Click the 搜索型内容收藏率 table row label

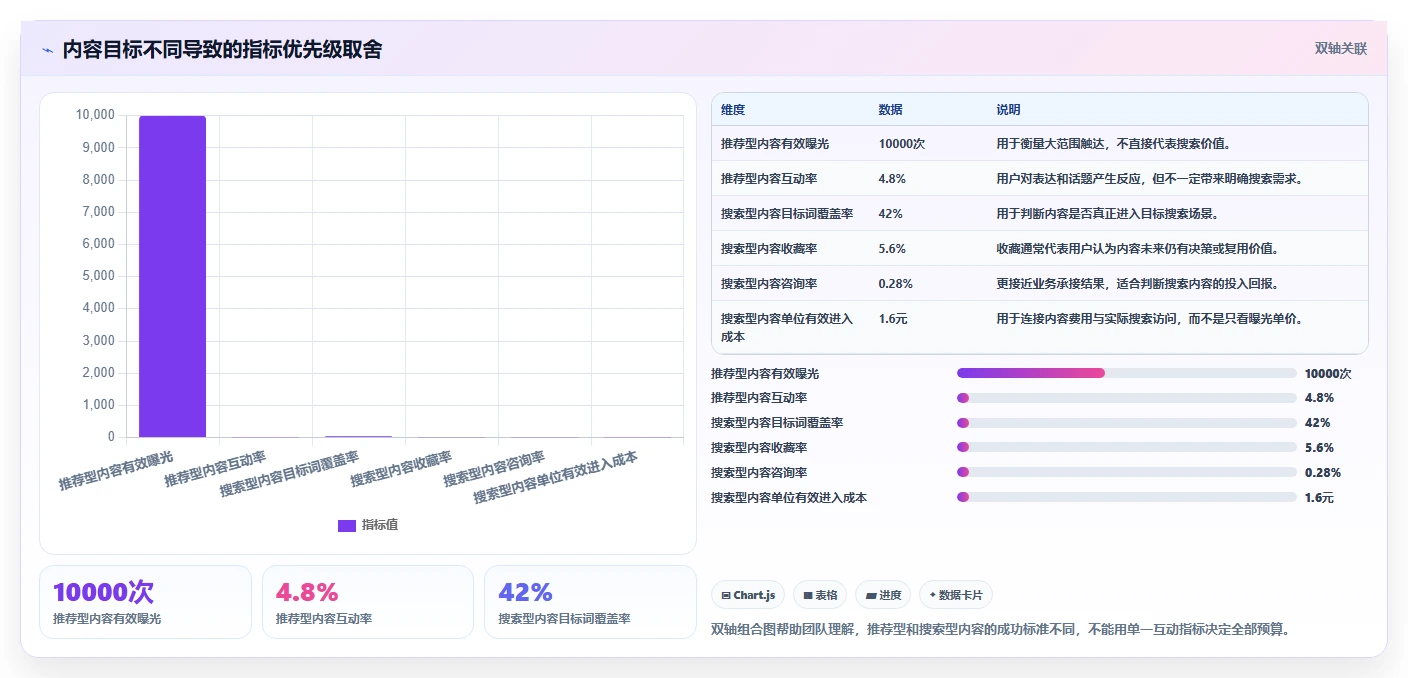click(768, 249)
